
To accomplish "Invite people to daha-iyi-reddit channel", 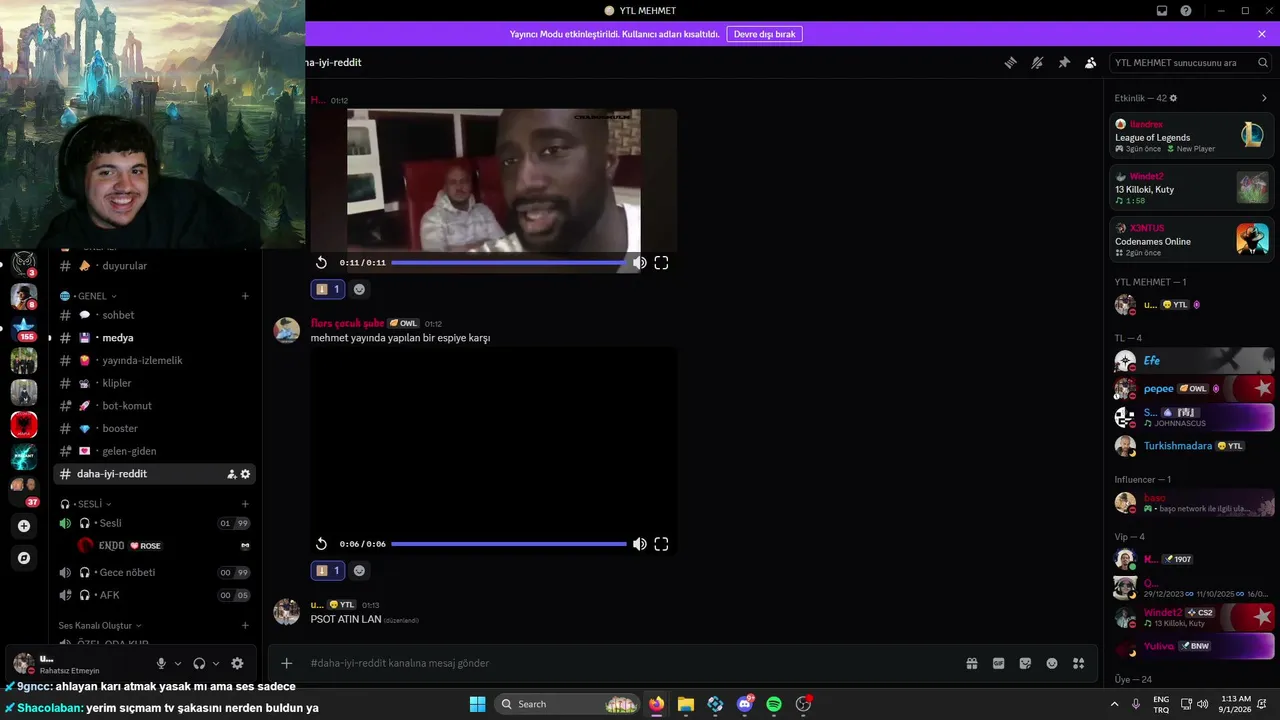I will (x=231, y=474).
